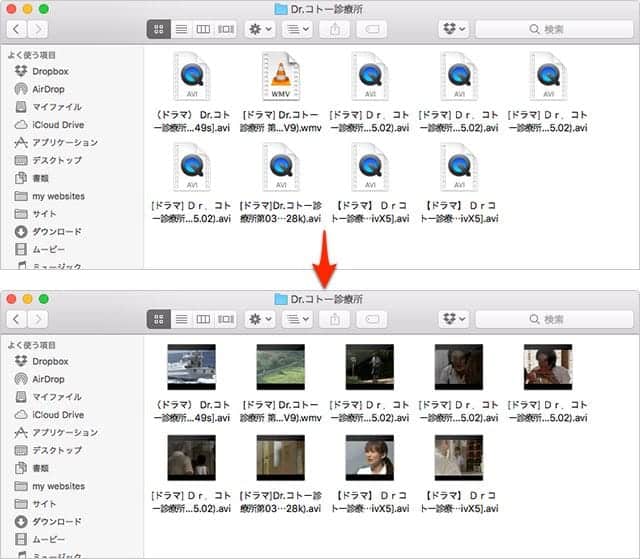The image size is (640, 559).
Task: Go back in the top Finder window
Action: (17, 29)
